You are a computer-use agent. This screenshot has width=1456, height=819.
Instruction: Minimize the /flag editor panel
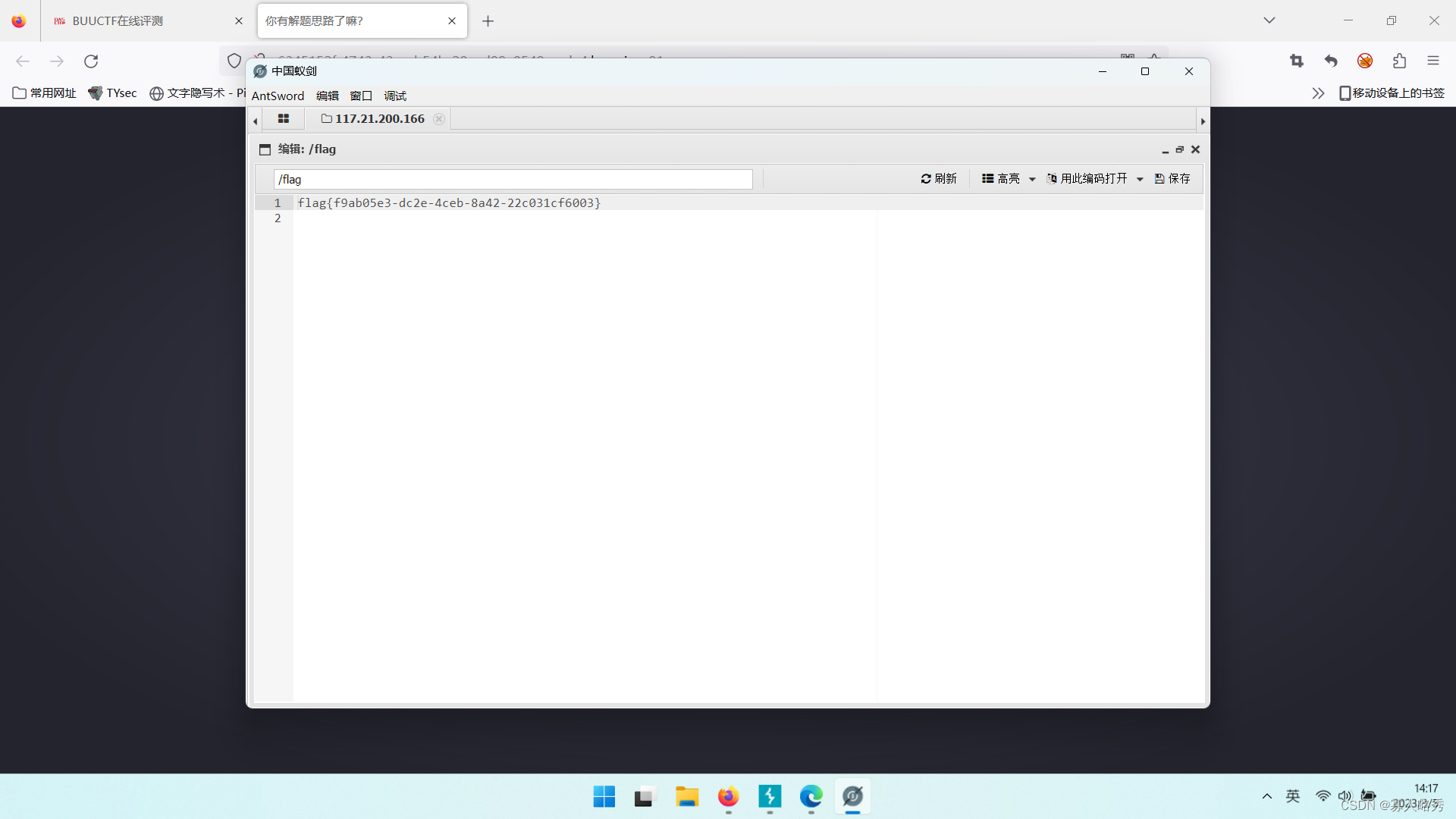coord(1166,150)
